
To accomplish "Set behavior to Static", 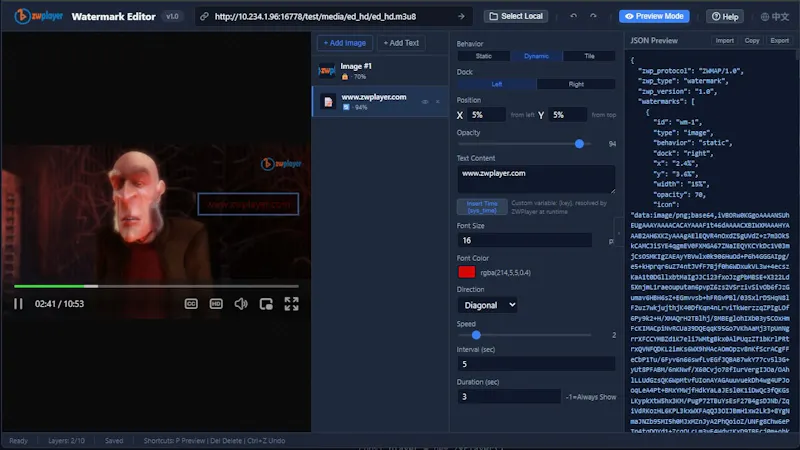I will (x=483, y=56).
